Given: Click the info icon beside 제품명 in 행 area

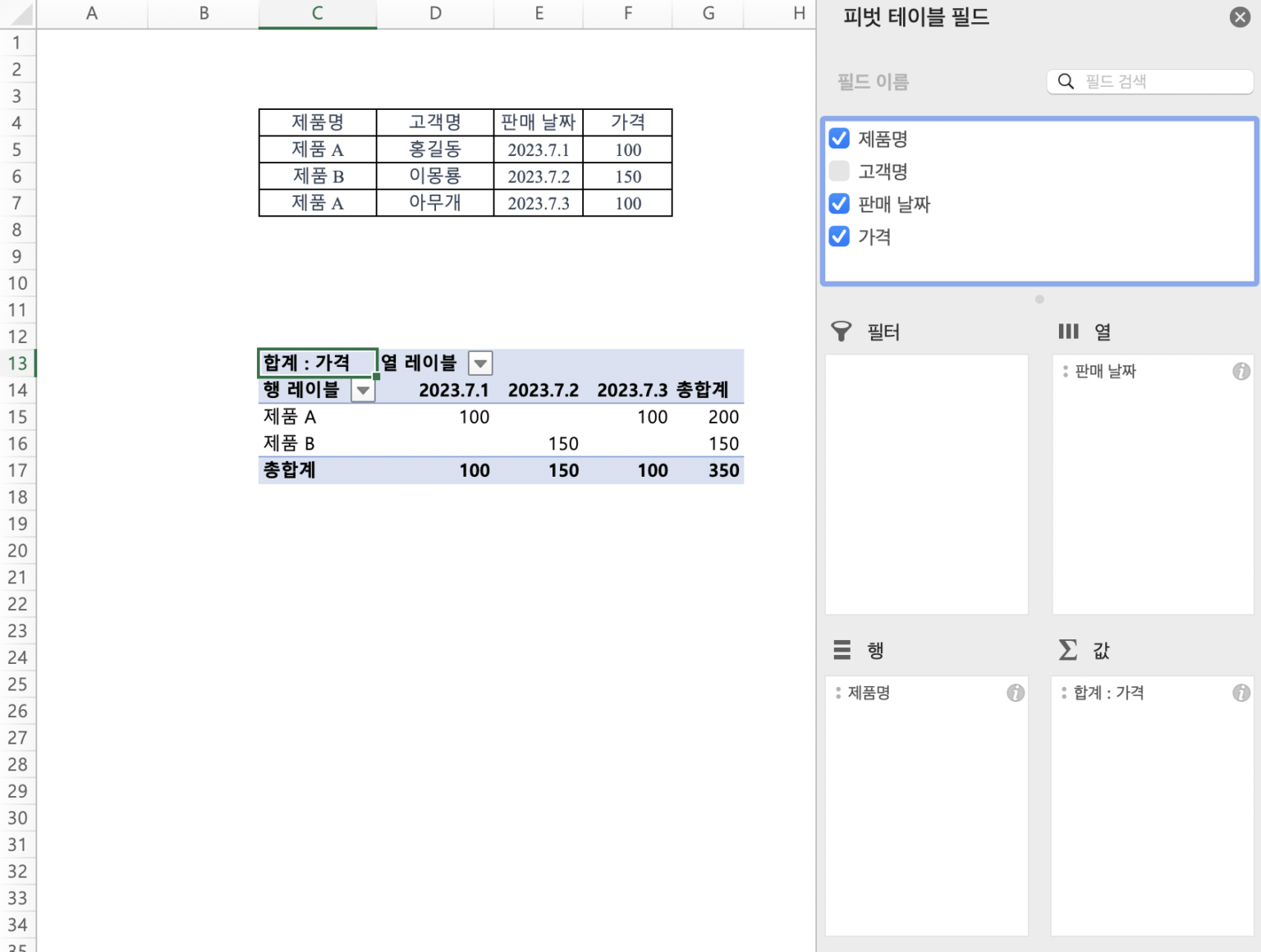Looking at the screenshot, I should pos(1016,693).
